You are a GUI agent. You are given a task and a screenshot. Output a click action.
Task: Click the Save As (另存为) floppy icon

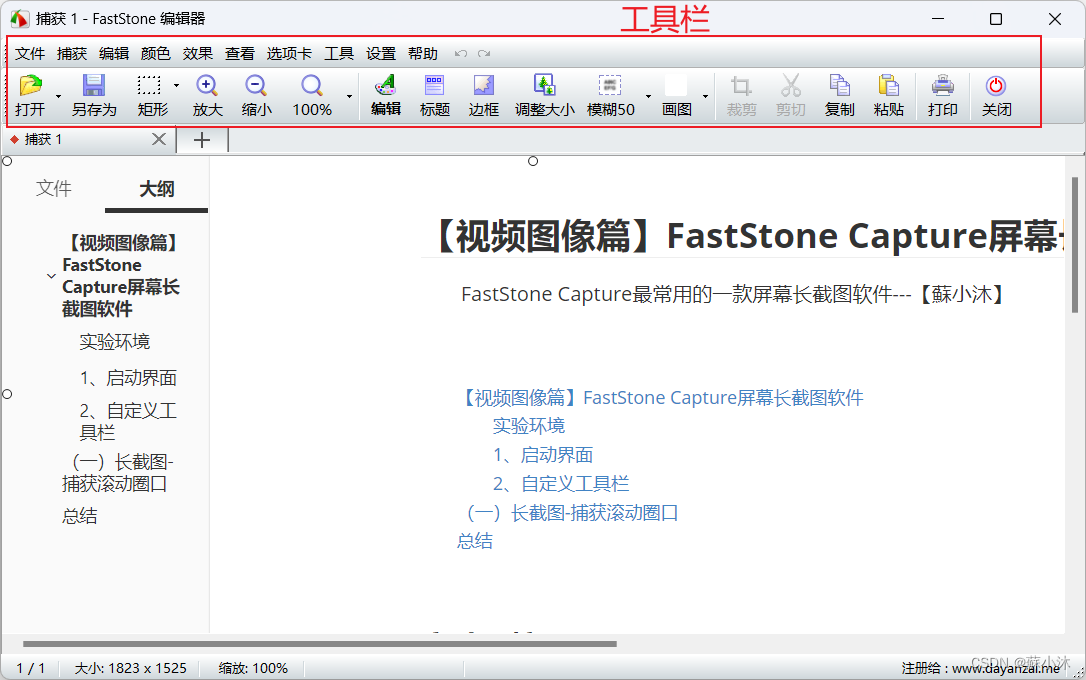[94, 86]
